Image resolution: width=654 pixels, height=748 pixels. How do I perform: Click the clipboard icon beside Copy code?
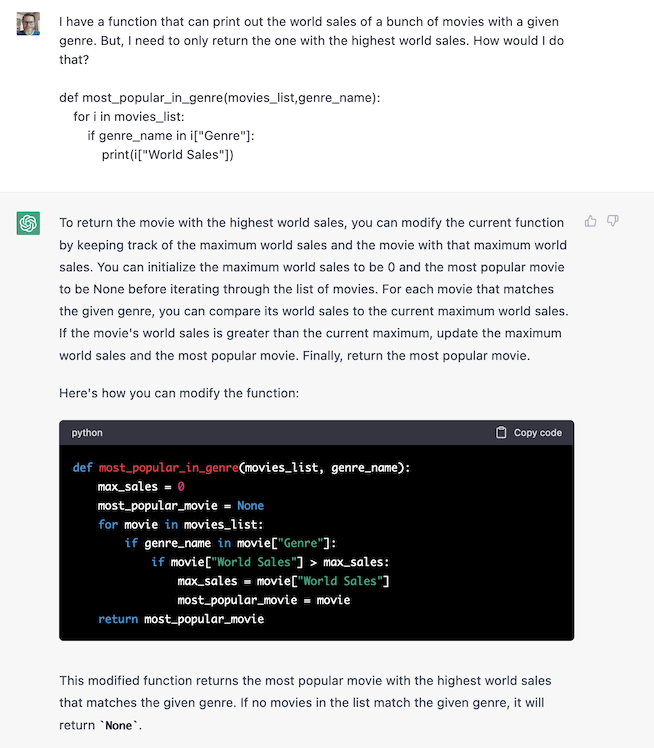(x=502, y=433)
